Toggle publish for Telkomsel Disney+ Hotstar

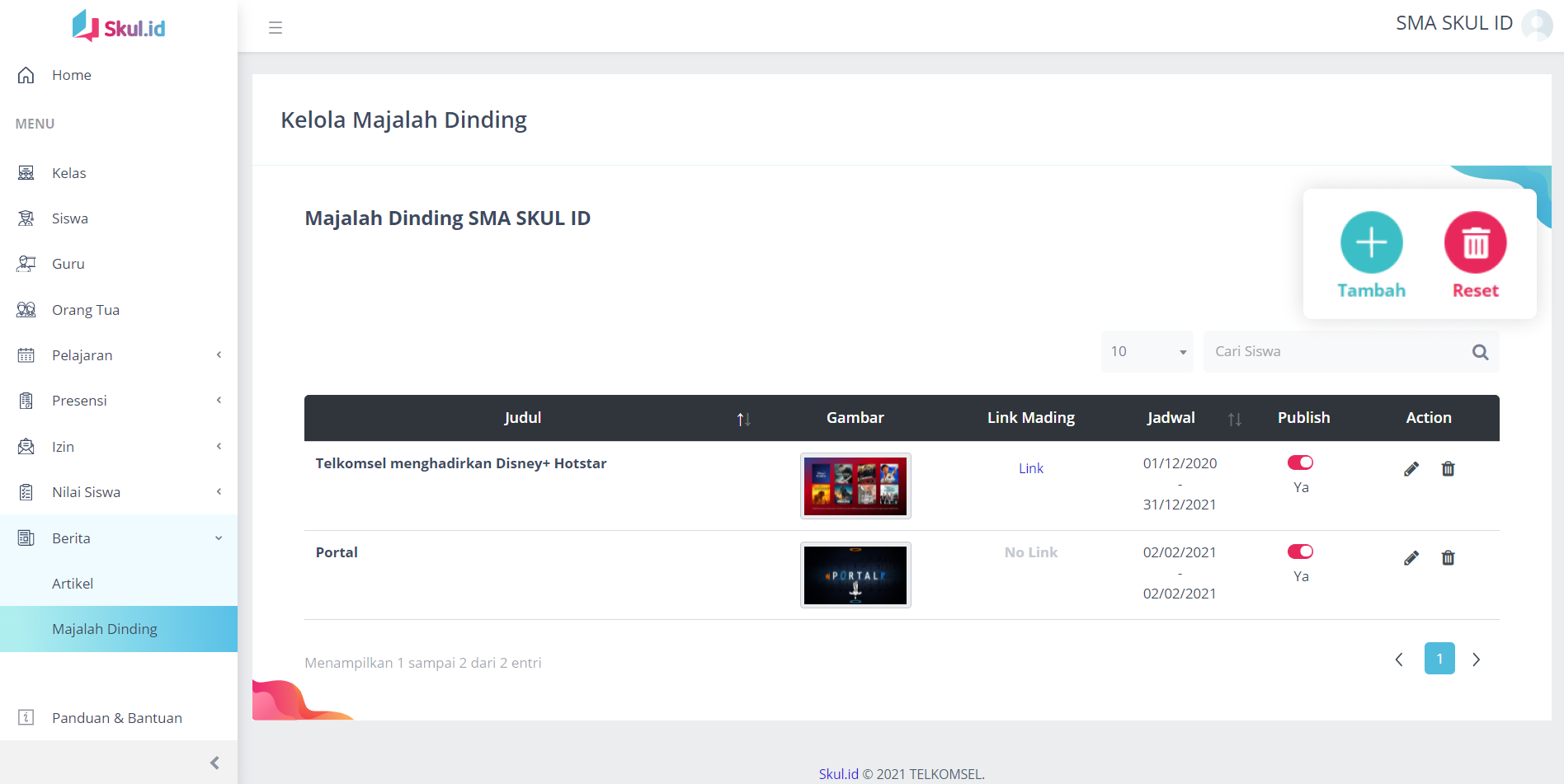click(1300, 462)
